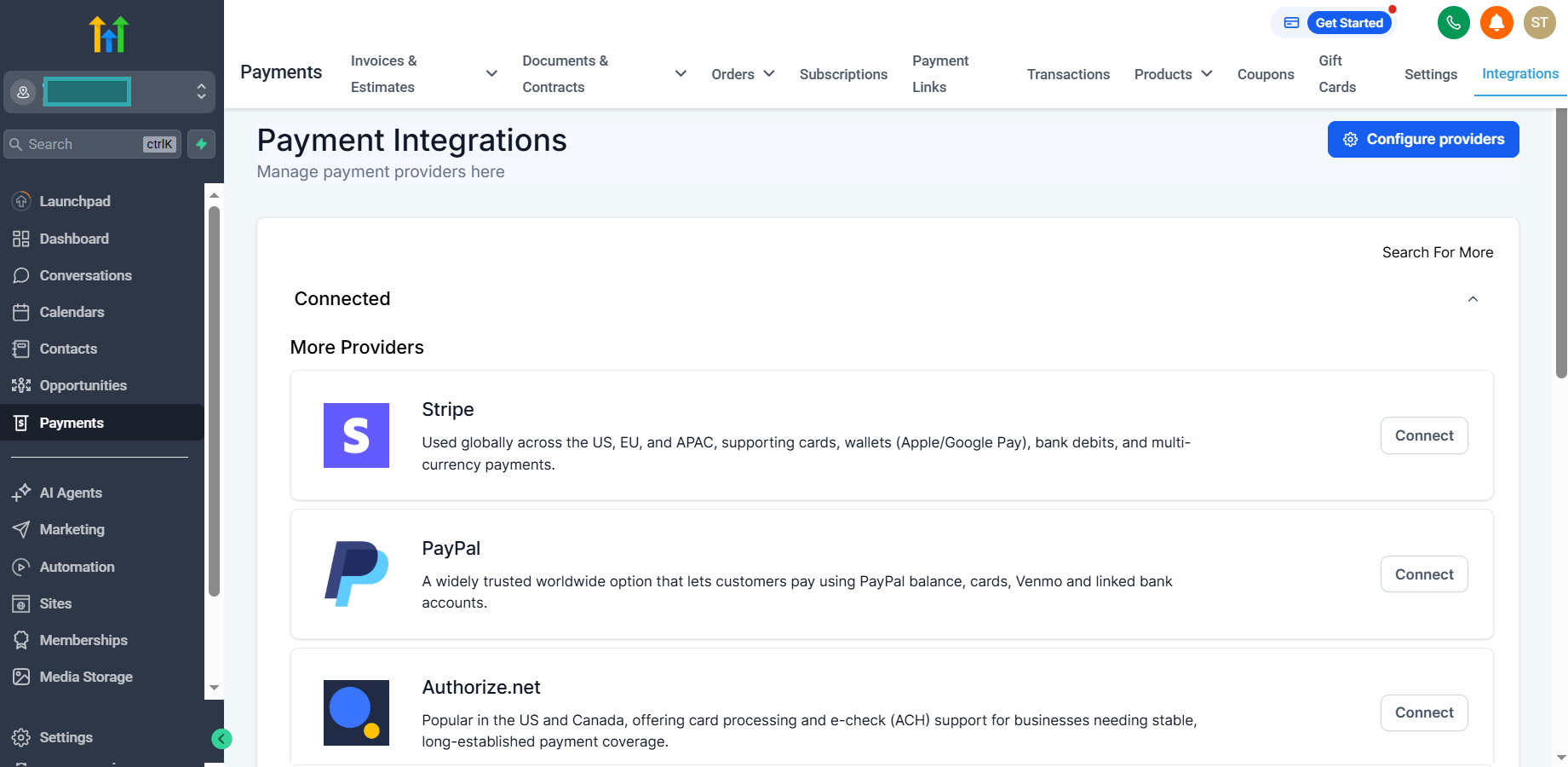Open Settings tab in top navigation

tap(1431, 74)
